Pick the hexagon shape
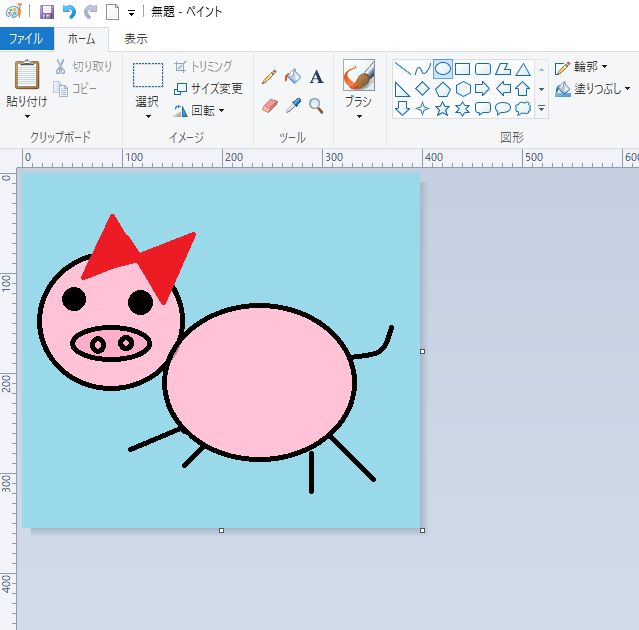Viewport: 639px width, 630px height. click(x=463, y=89)
